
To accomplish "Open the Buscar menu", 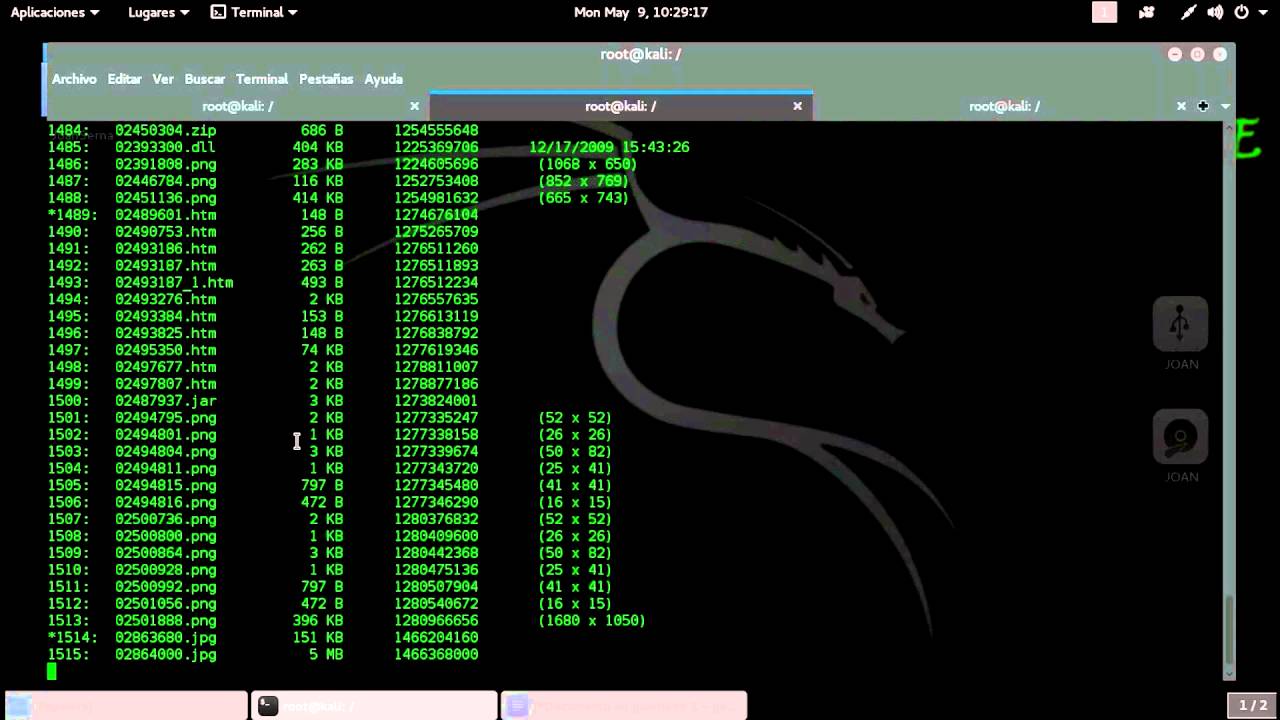I will pyautogui.click(x=205, y=79).
